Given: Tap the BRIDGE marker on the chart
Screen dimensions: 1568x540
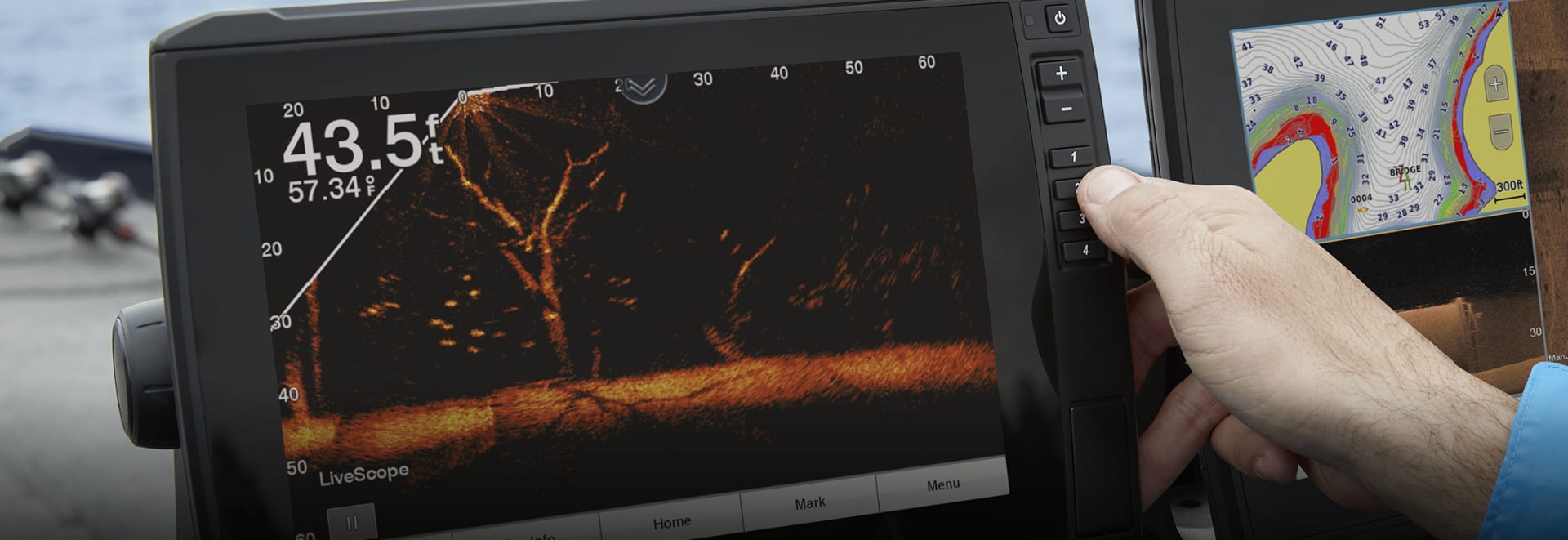Looking at the screenshot, I should pyautogui.click(x=1405, y=171).
